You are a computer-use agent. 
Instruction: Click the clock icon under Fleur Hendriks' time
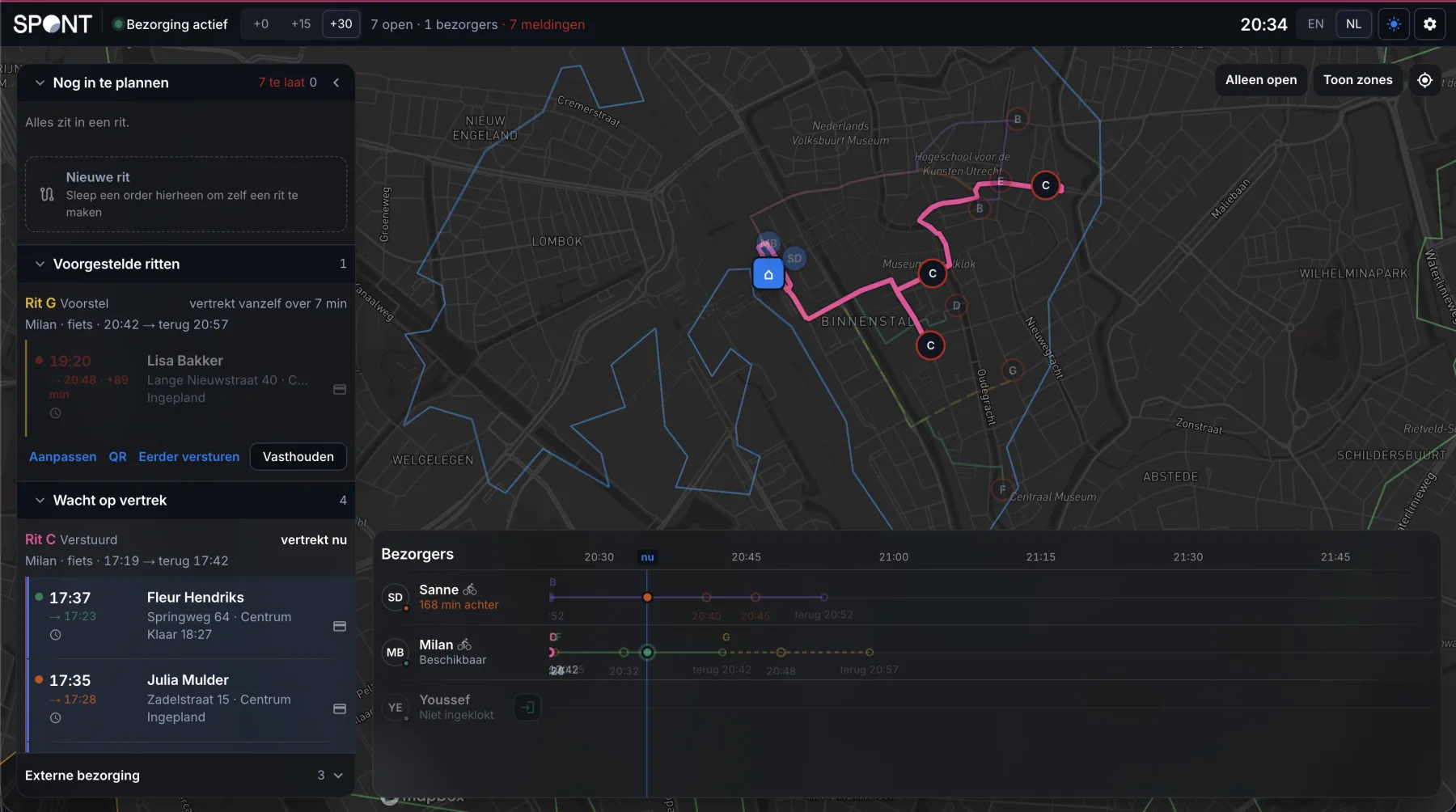56,635
